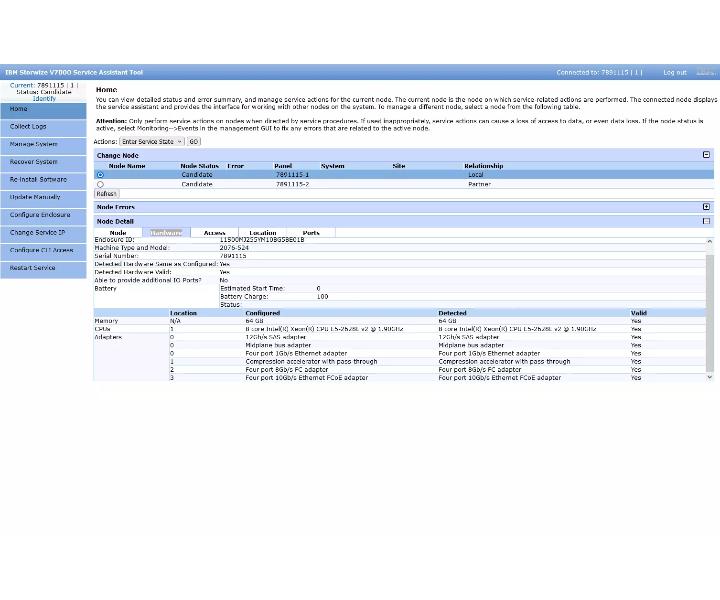Collapse the Node Detail section
The width and height of the screenshot is (720, 600).
(x=706, y=221)
